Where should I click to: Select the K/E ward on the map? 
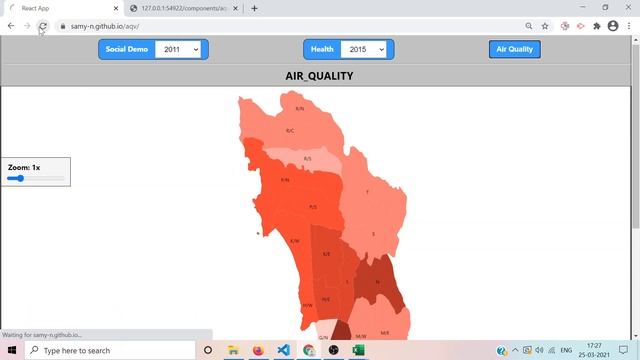click(327, 254)
